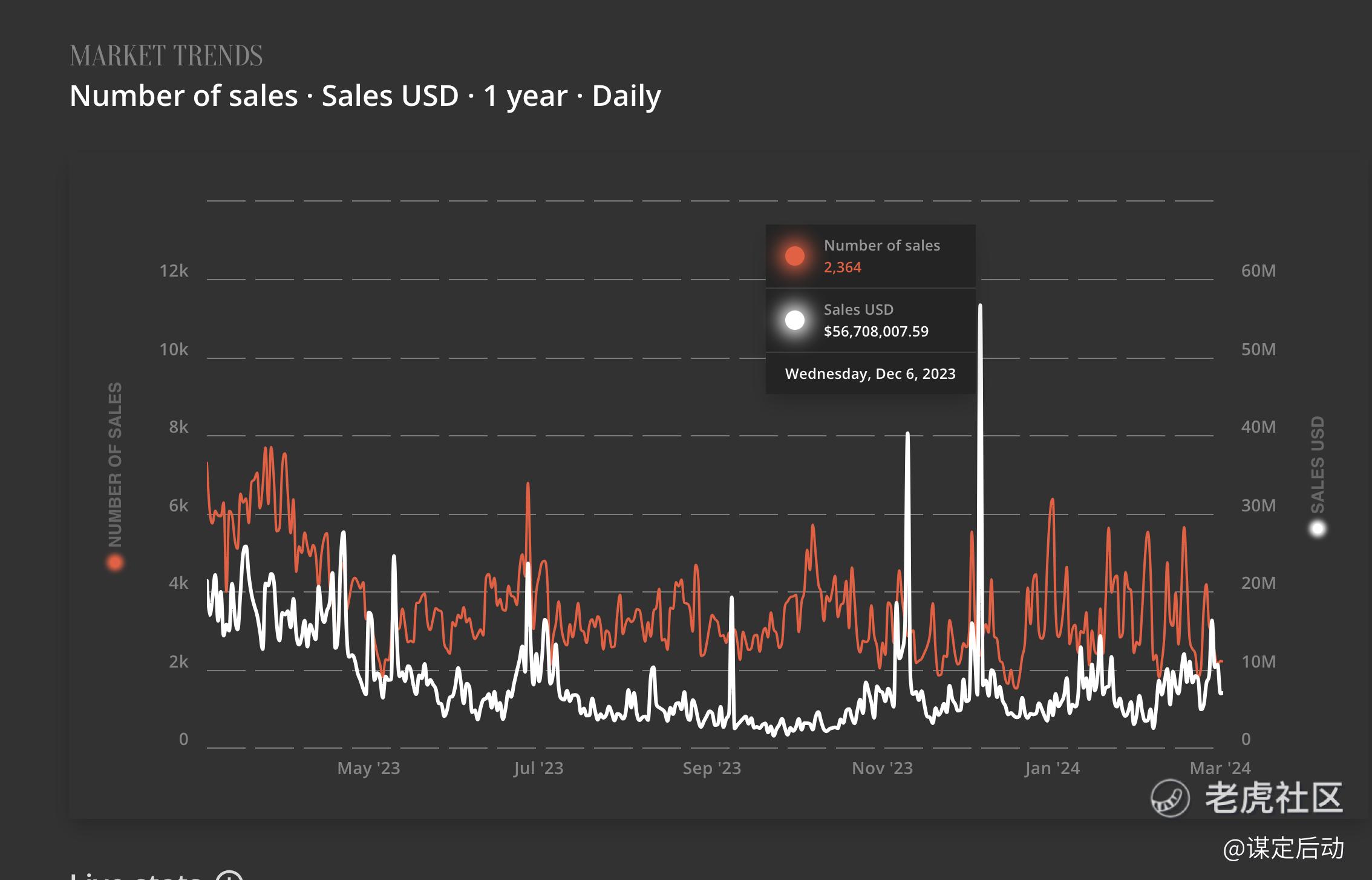This screenshot has height=880, width=1372.
Task: Click the 老虎社区 watermark text
Action: coord(1273,798)
